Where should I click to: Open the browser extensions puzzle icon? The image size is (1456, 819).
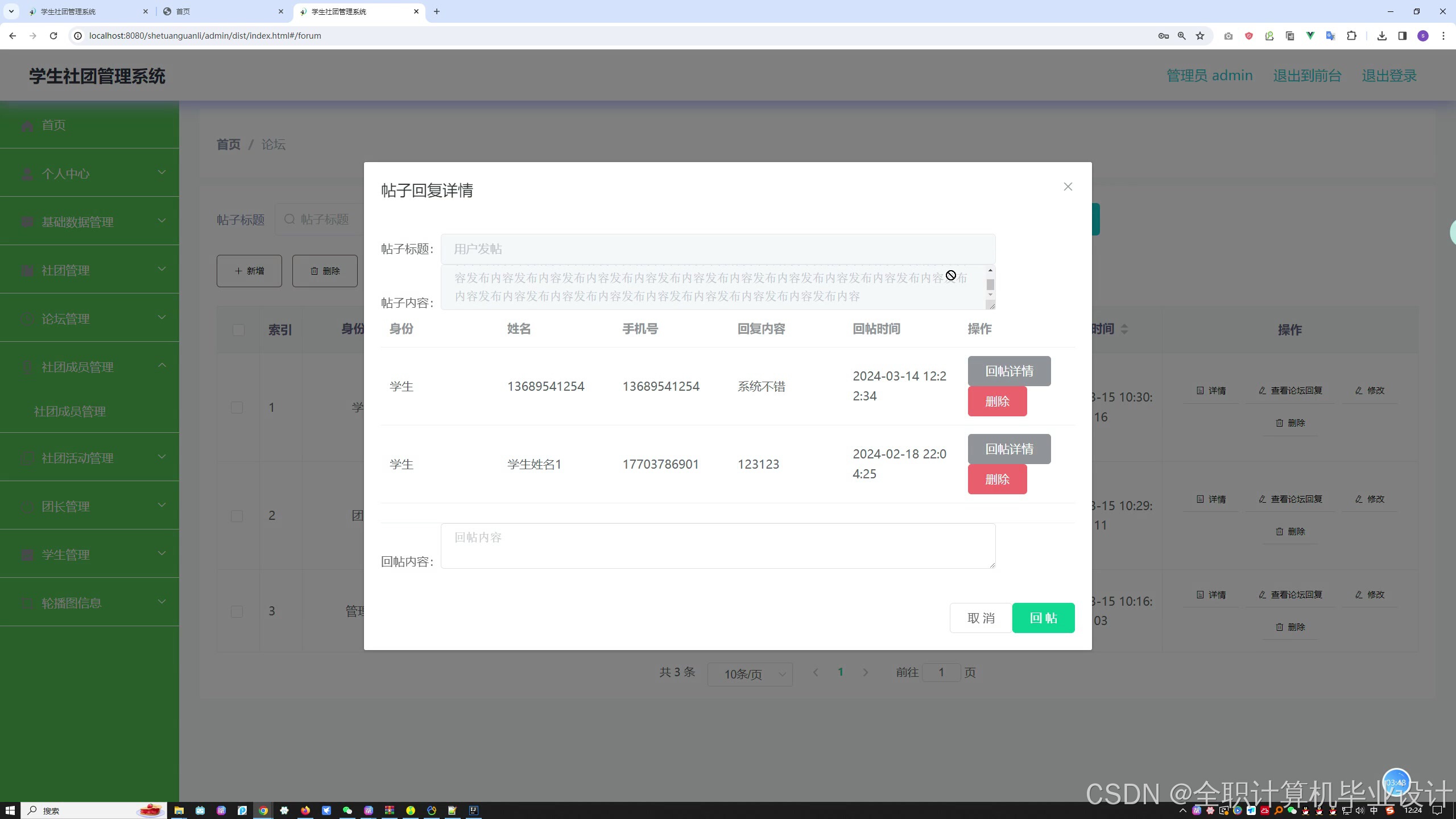point(1351,36)
